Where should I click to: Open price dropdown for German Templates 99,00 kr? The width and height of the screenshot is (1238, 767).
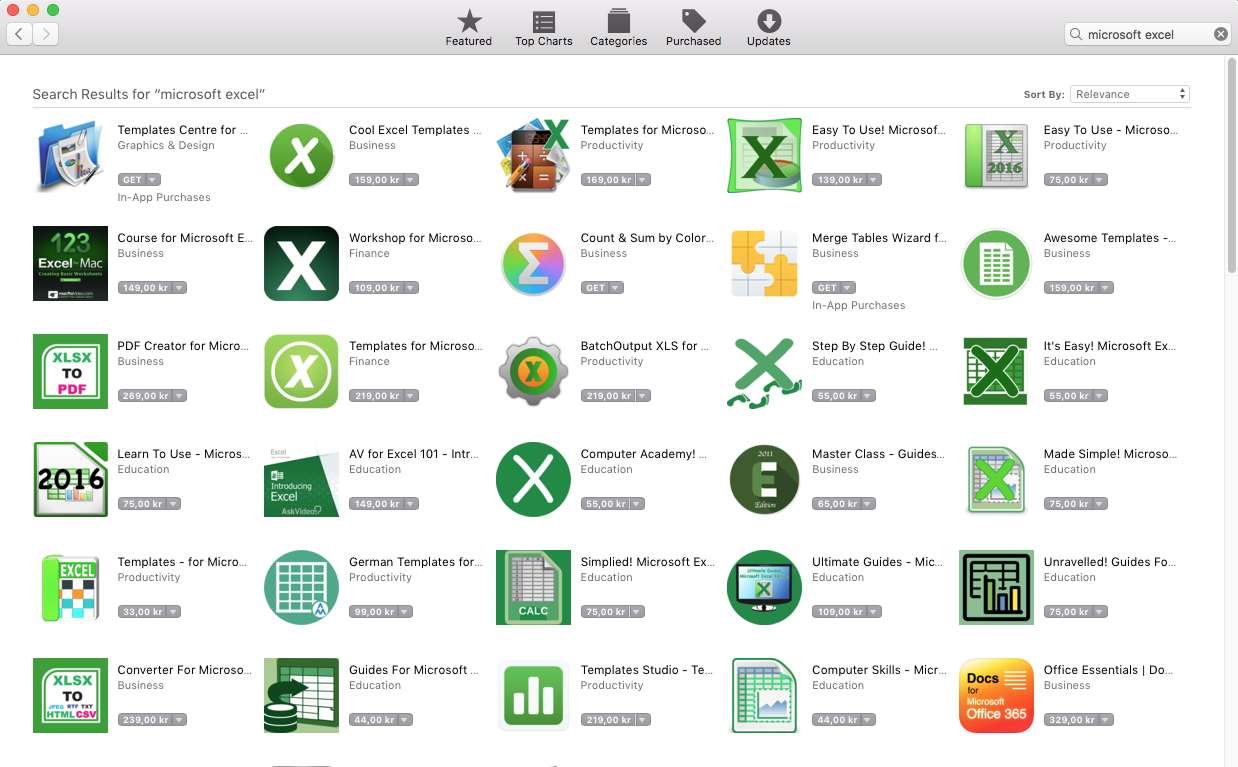404,612
